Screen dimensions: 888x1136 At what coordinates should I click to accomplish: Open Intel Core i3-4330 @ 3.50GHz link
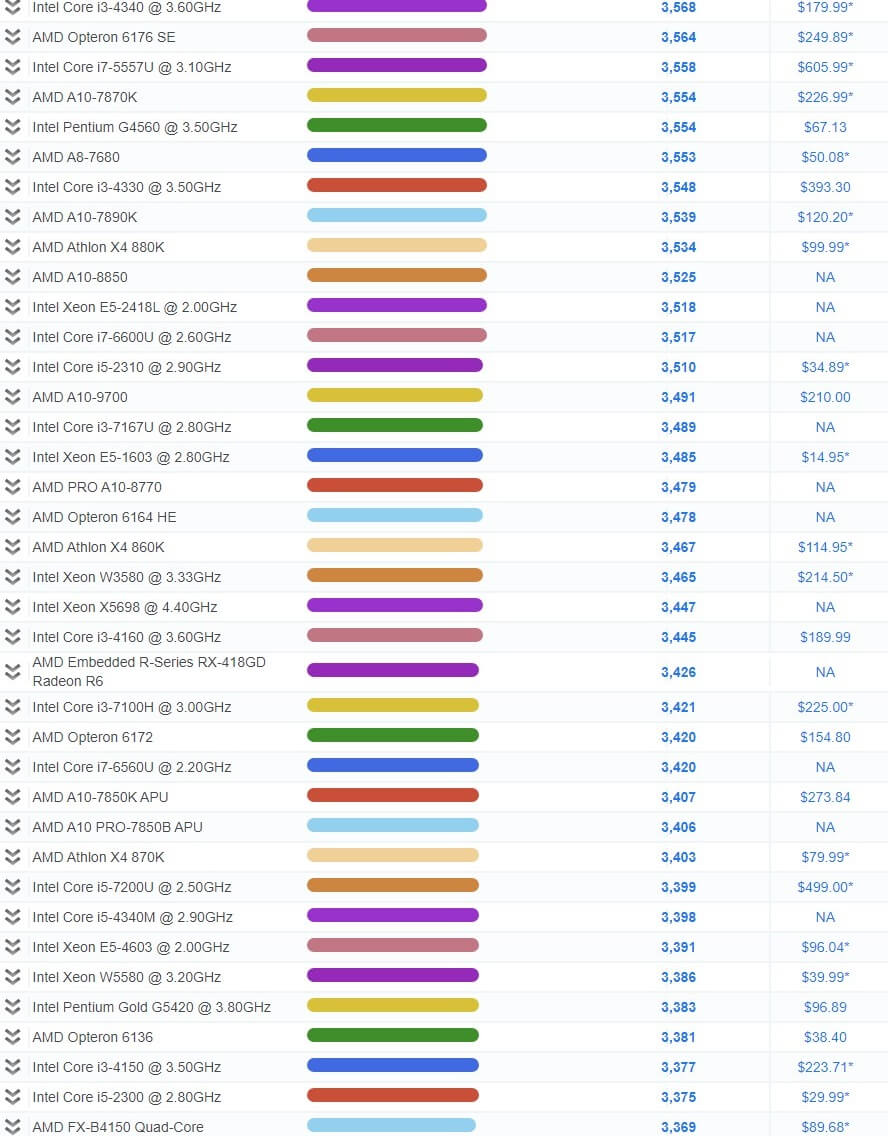coord(127,187)
